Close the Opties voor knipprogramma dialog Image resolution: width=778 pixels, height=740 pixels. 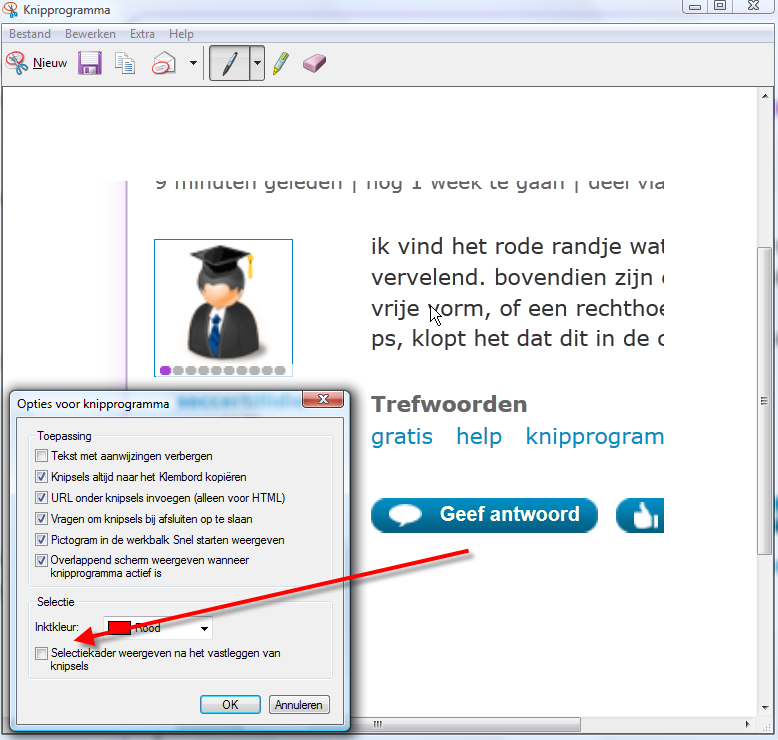coord(323,401)
